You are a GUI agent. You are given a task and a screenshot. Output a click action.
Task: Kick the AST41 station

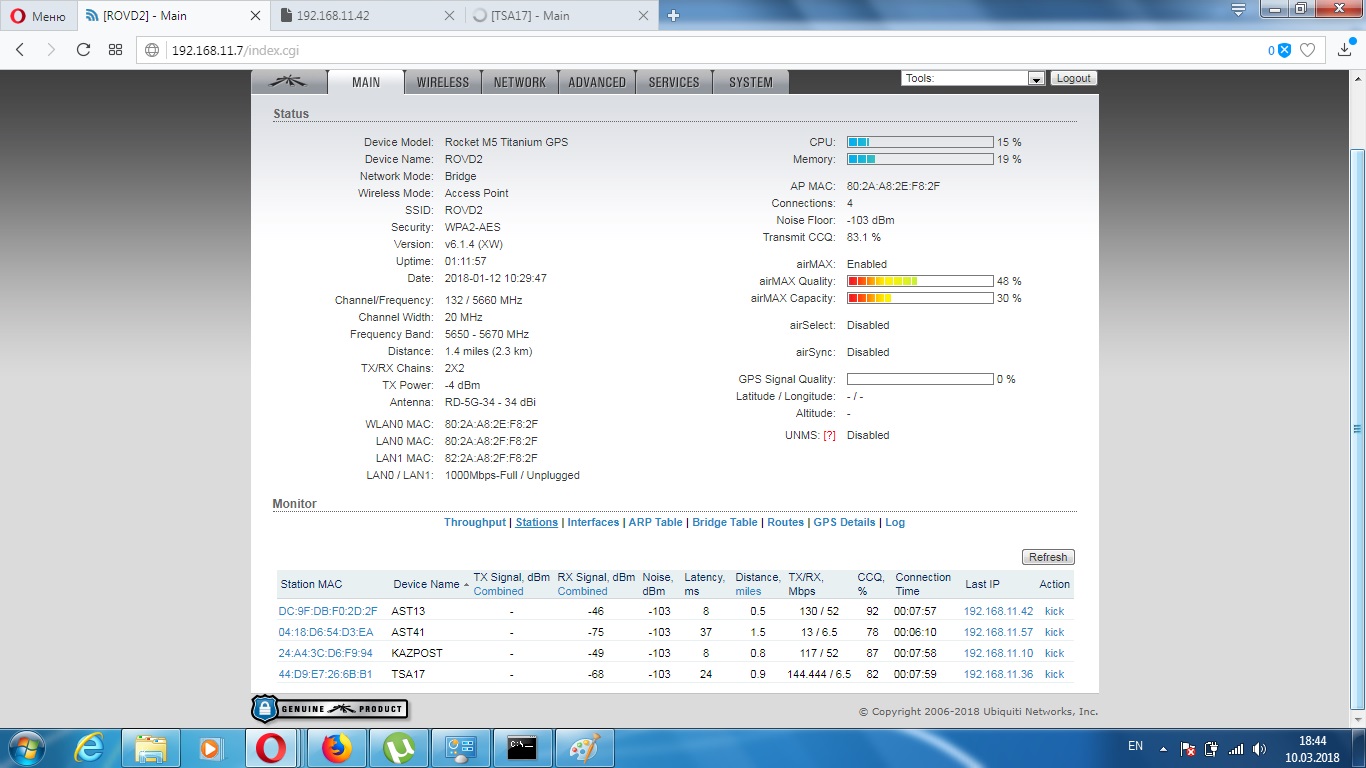pos(1054,632)
